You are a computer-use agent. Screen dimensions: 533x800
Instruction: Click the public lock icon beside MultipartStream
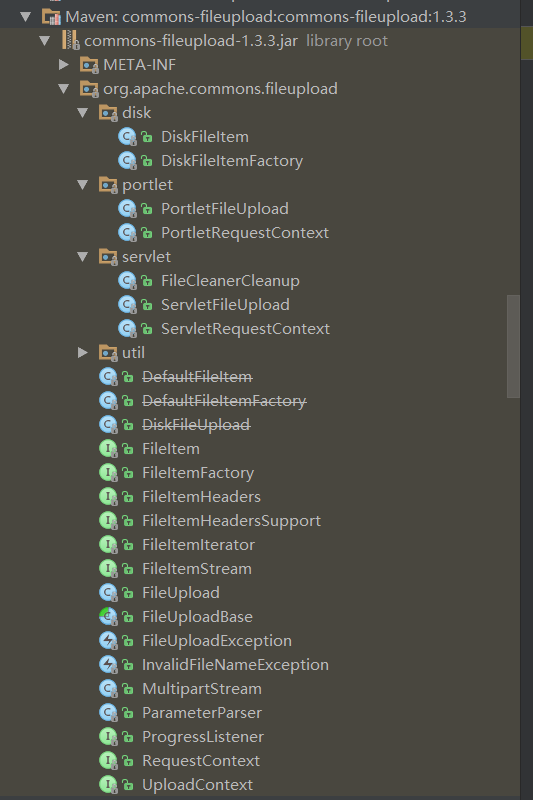(128, 689)
